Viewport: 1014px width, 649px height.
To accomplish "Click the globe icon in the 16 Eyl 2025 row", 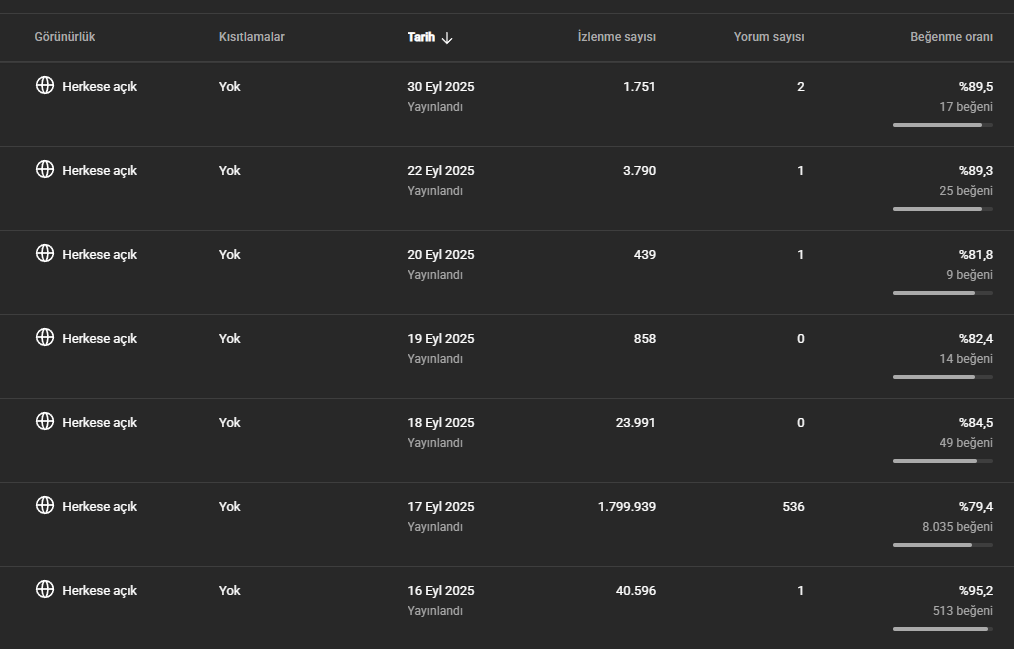I will tap(45, 589).
